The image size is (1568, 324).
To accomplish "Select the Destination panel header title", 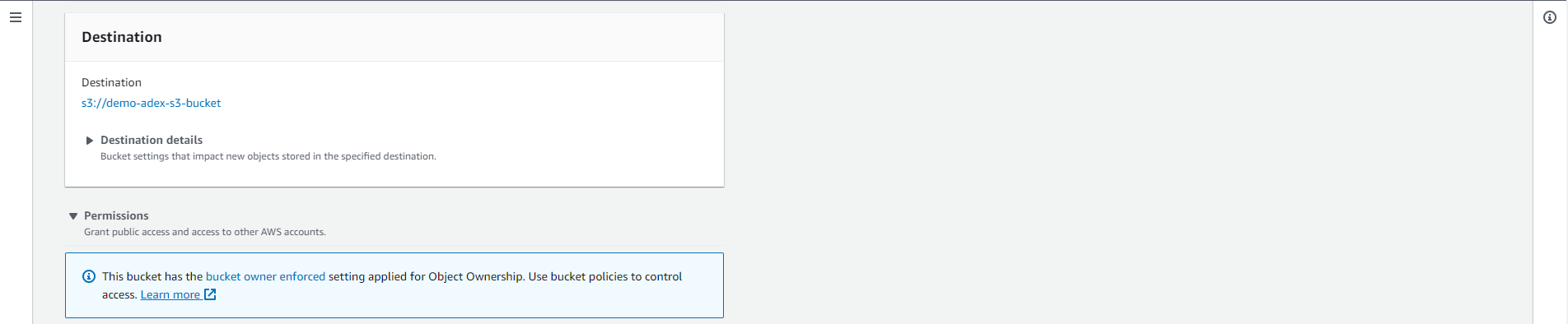I will (x=122, y=37).
